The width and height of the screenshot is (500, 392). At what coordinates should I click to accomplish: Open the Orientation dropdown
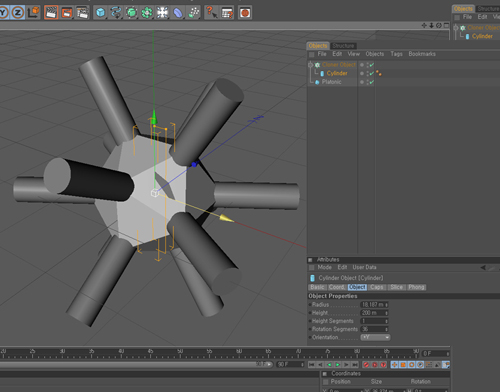pyautogui.click(x=375, y=337)
